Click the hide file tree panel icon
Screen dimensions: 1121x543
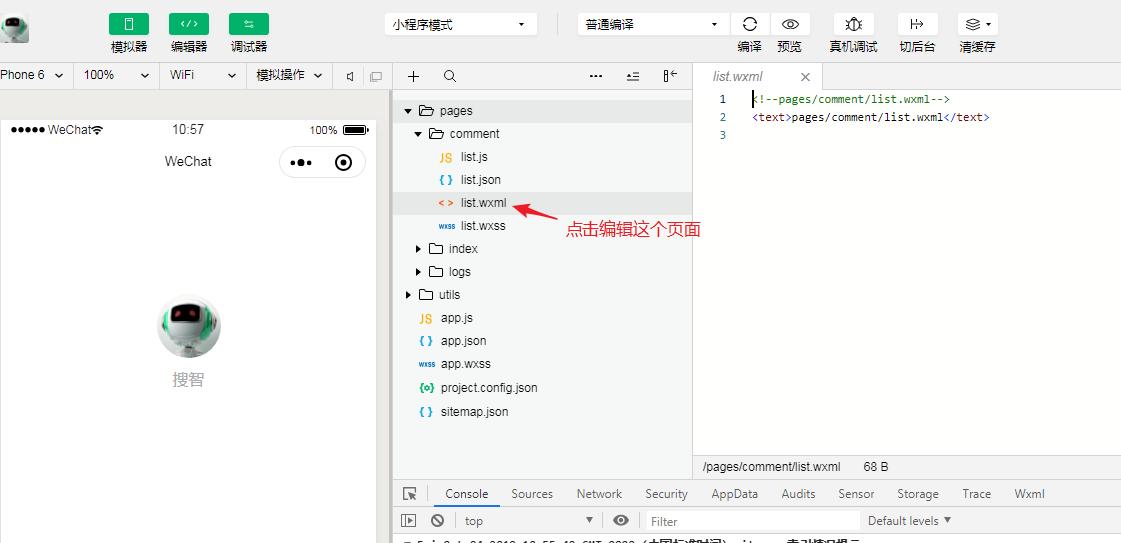[670, 76]
